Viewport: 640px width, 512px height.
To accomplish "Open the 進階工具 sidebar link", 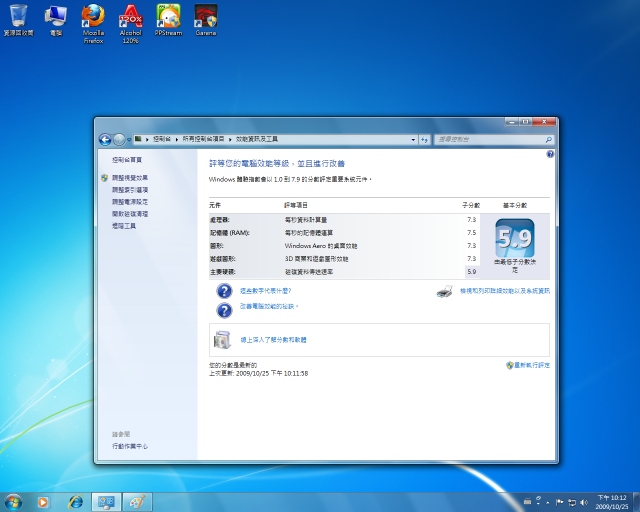I will (x=124, y=226).
